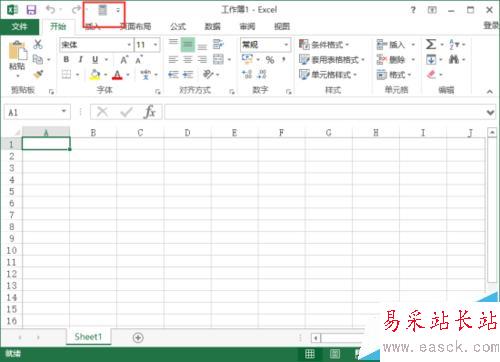Switch to the Data tab
500x362 pixels.
pos(212,26)
